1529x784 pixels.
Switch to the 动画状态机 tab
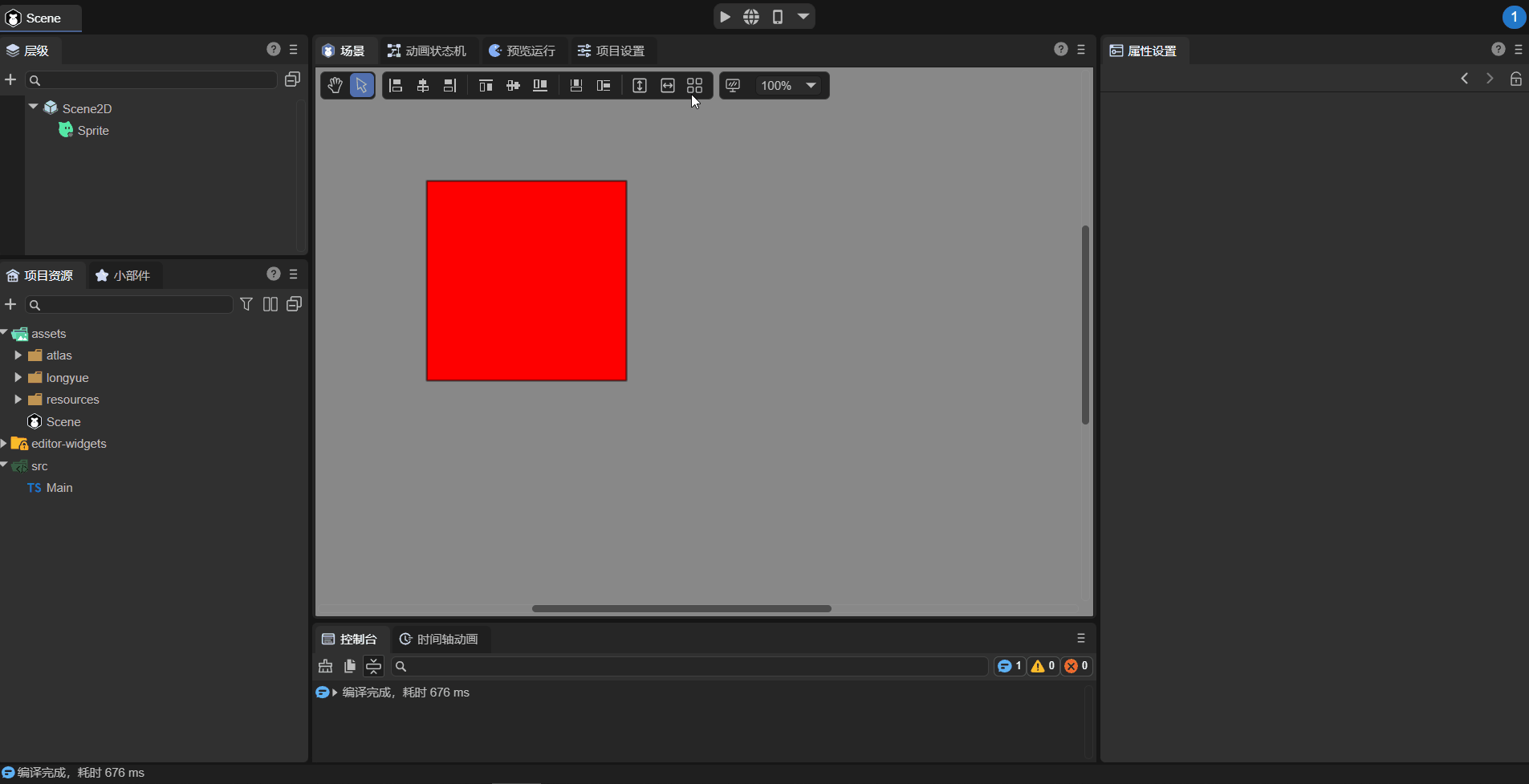[x=427, y=51]
